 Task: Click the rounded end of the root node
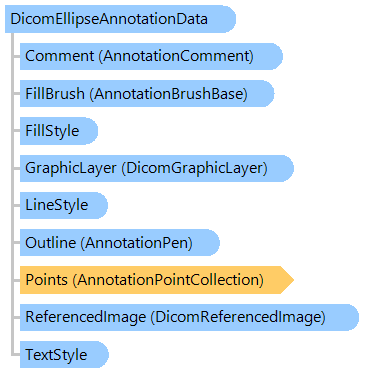click(228, 19)
